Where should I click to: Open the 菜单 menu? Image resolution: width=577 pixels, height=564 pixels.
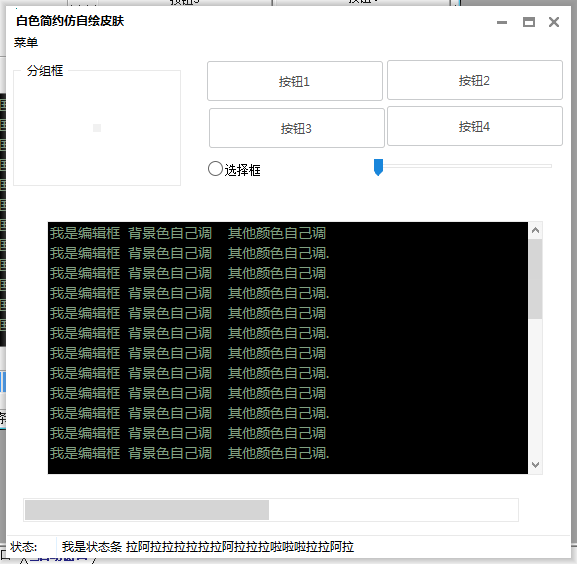pyautogui.click(x=26, y=43)
